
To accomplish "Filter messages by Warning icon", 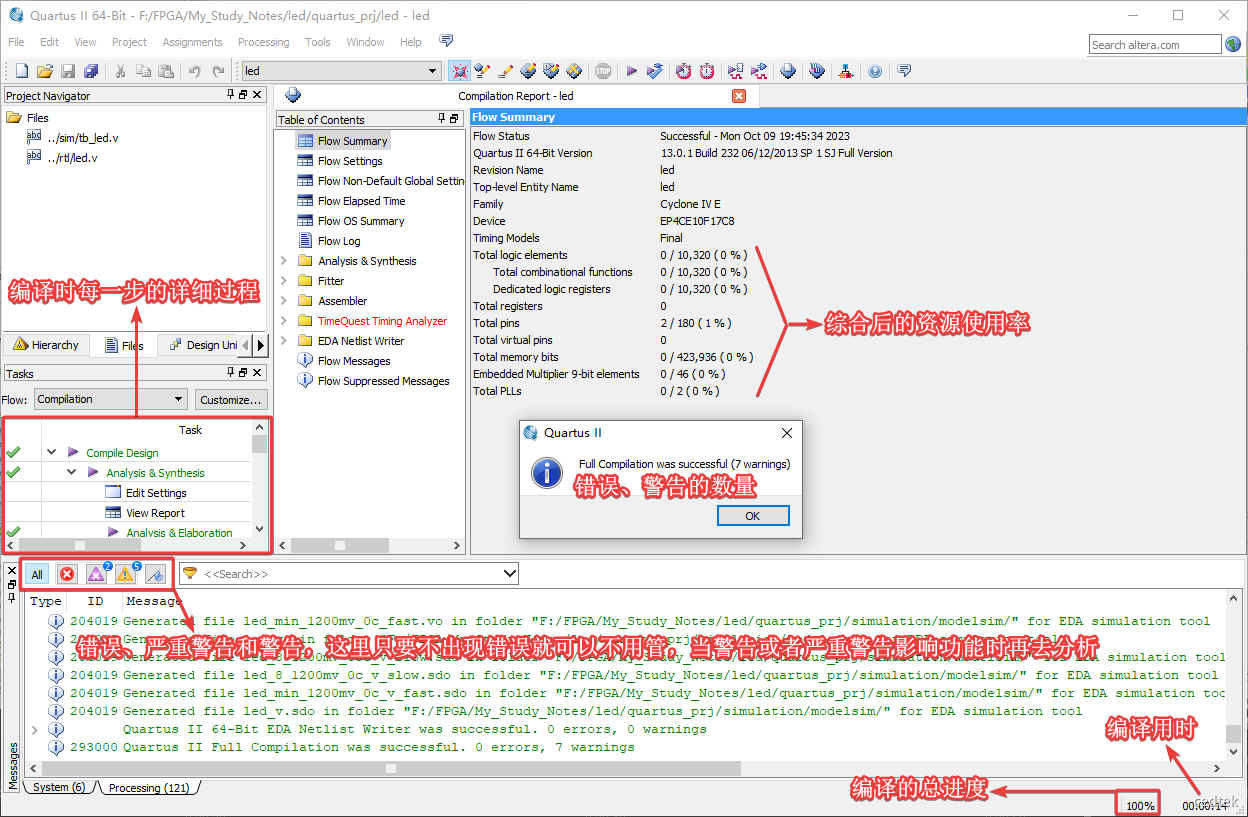I will [126, 574].
